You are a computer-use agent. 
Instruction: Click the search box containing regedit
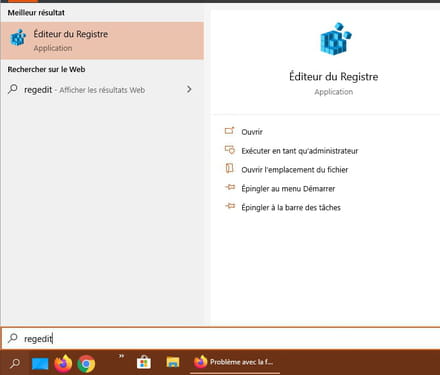pos(221,339)
